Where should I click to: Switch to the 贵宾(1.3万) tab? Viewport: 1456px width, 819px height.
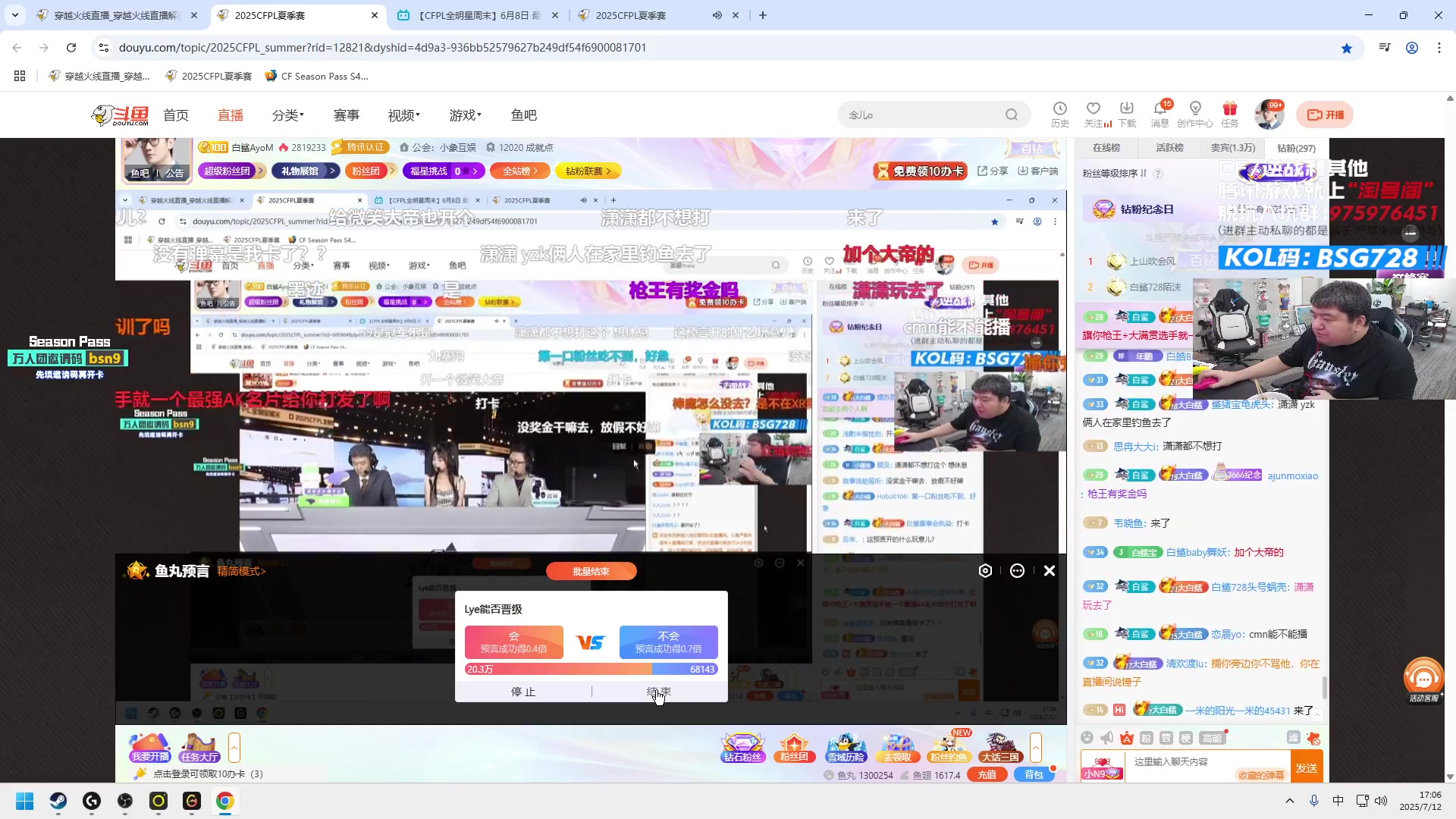click(x=1233, y=148)
